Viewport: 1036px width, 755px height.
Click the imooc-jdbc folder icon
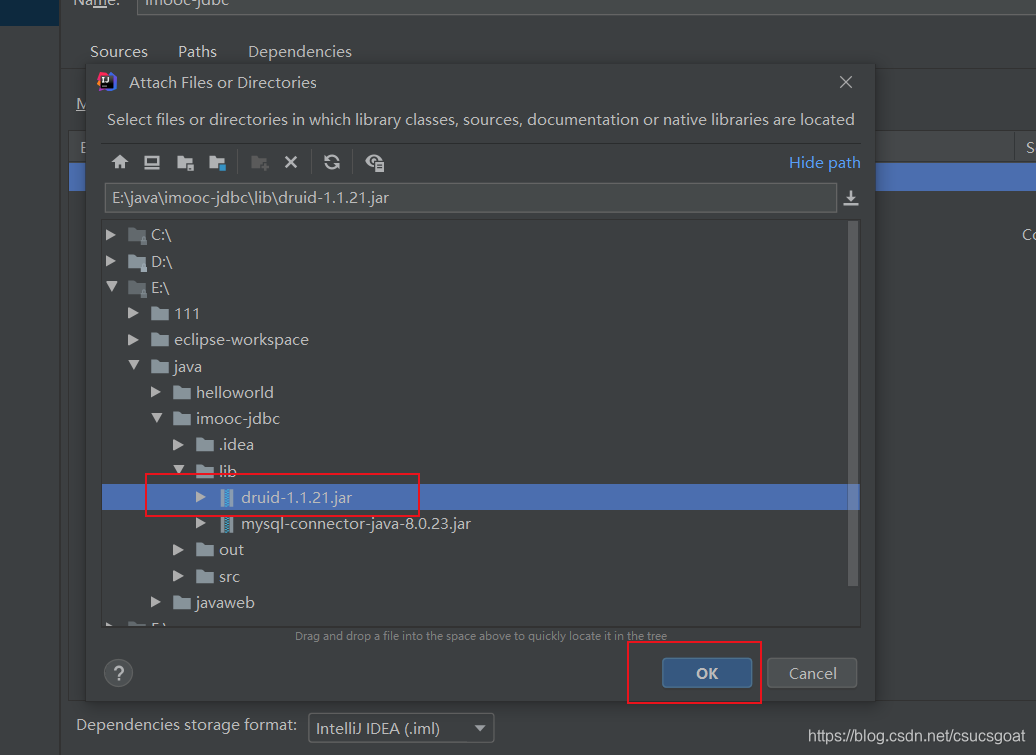coord(182,418)
